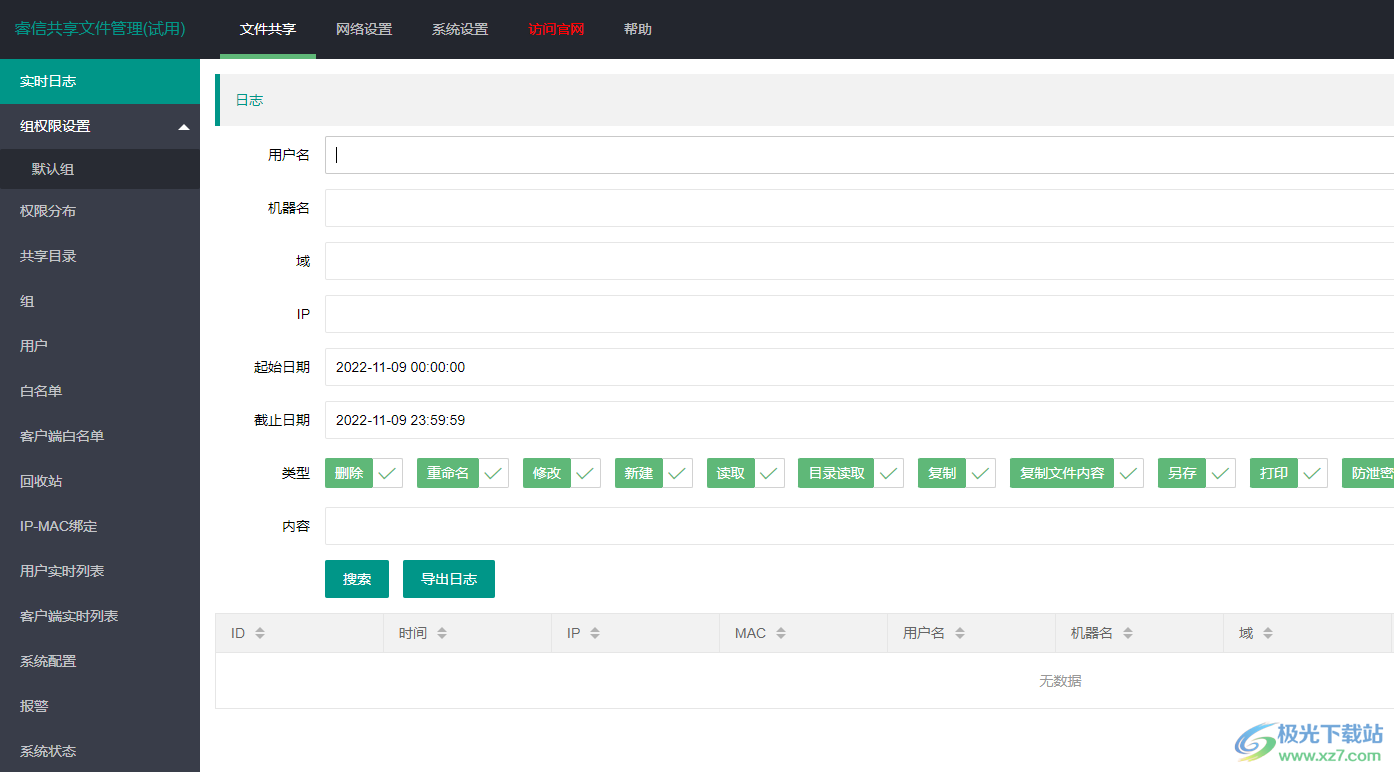Viewport: 1394px width, 772px height.
Task: Toggle the 新建 type checkbox
Action: click(654, 473)
